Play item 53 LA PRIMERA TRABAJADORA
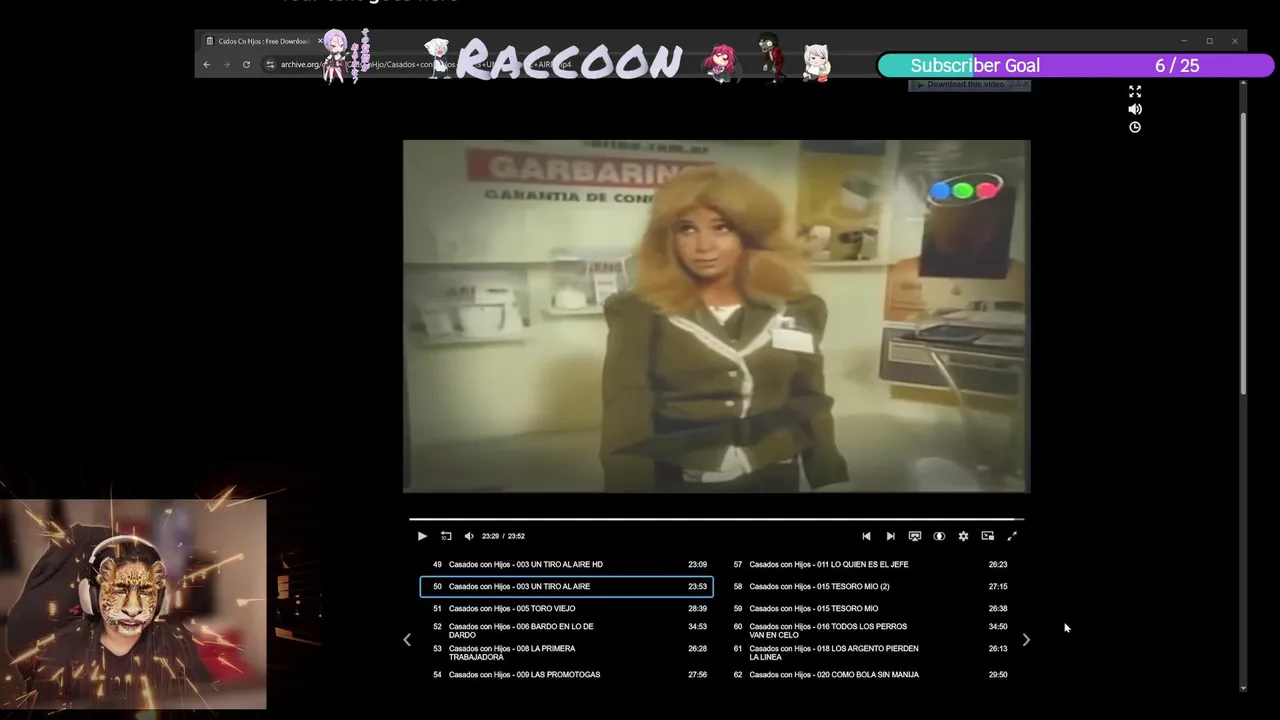Viewport: 1280px width, 720px height. click(567, 652)
